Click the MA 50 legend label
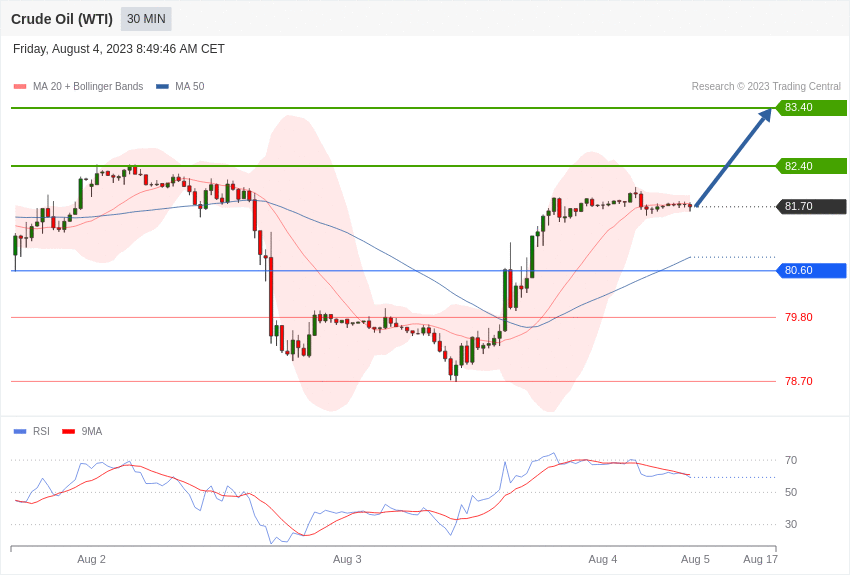 (189, 86)
